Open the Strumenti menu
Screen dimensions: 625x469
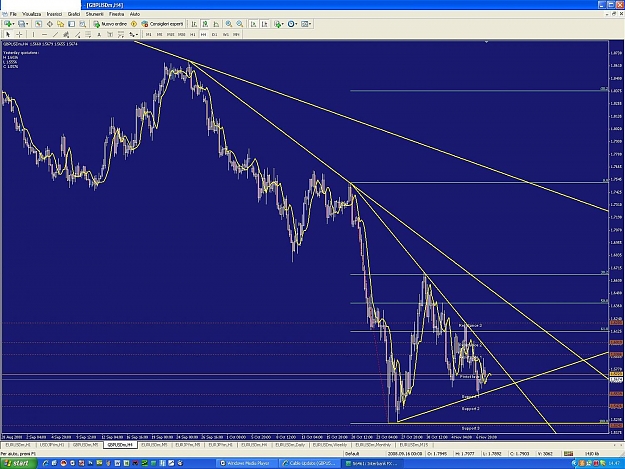click(x=94, y=14)
